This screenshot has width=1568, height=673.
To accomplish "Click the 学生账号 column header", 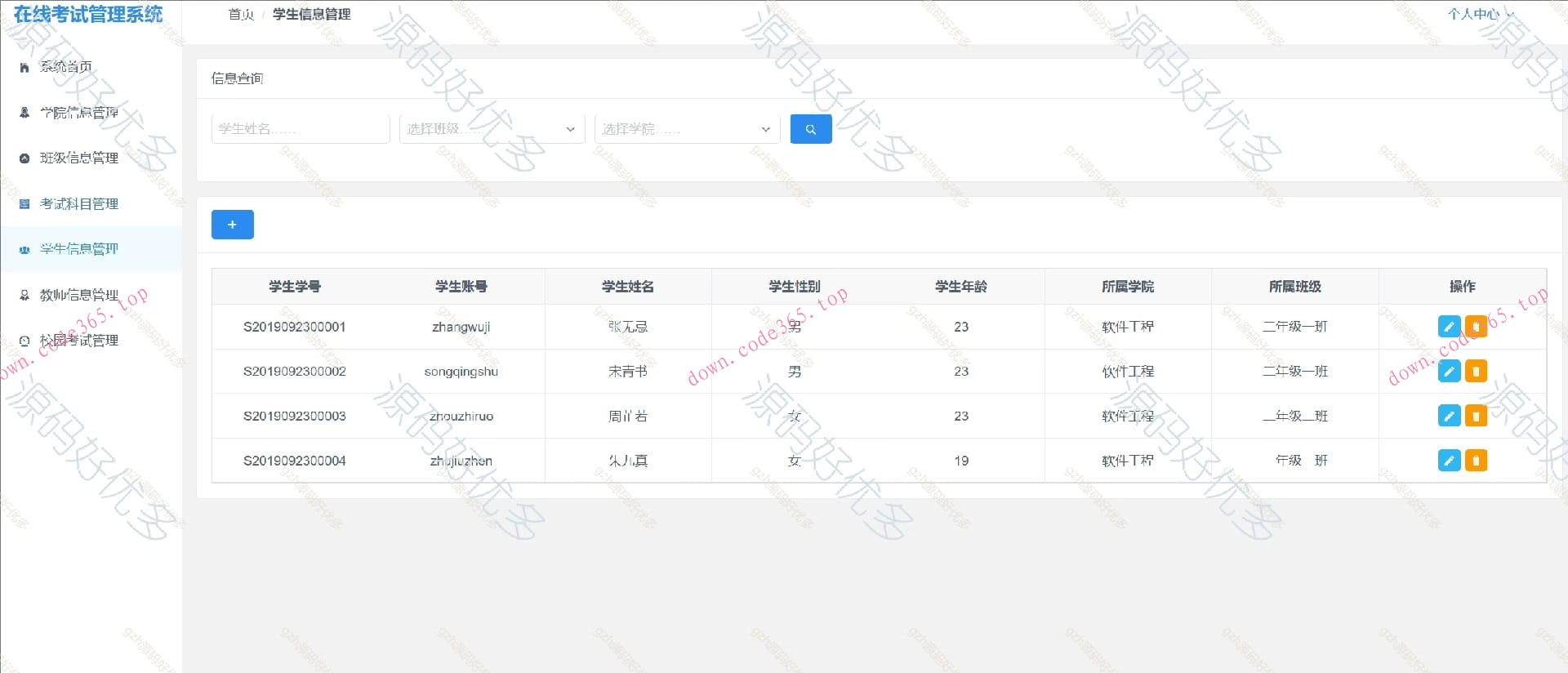I will [x=461, y=287].
